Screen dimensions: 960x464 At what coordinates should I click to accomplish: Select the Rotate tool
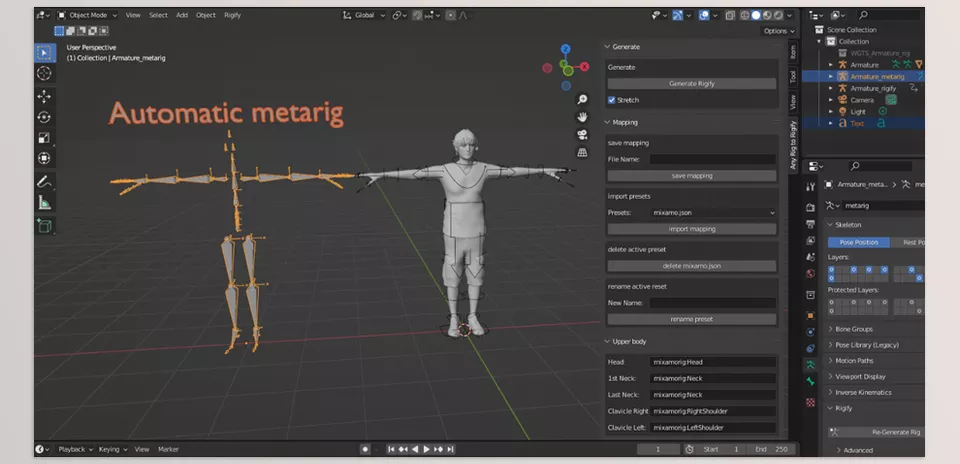pyautogui.click(x=45, y=117)
